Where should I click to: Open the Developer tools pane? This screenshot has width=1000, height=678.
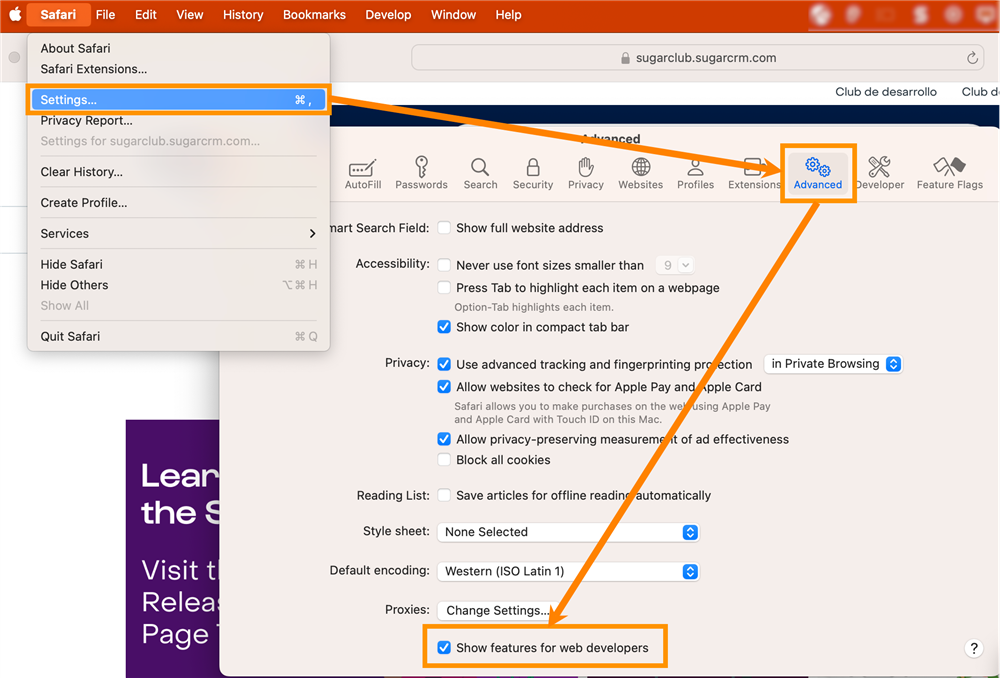pos(880,173)
